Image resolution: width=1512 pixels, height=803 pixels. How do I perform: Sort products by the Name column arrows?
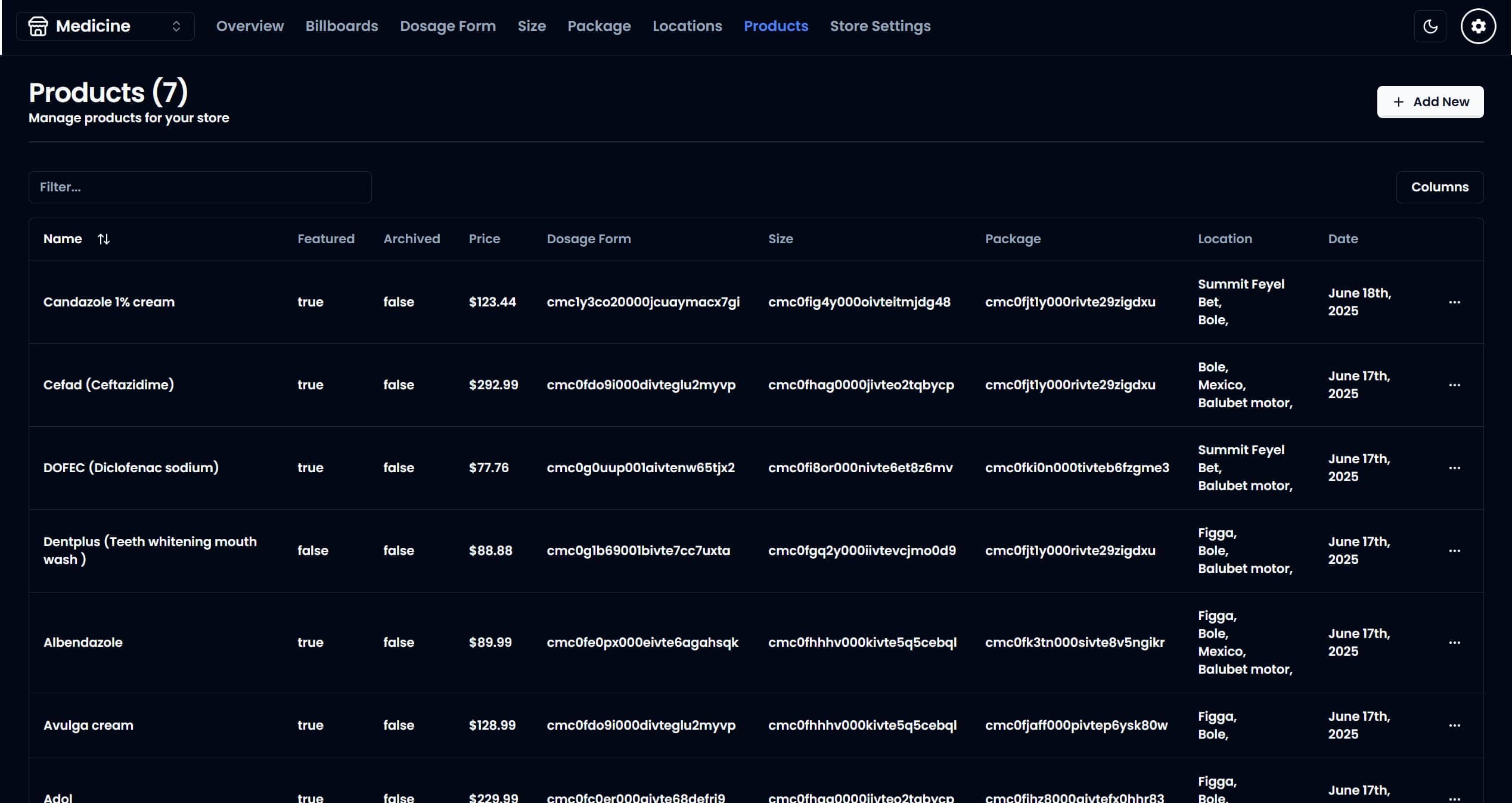click(104, 239)
